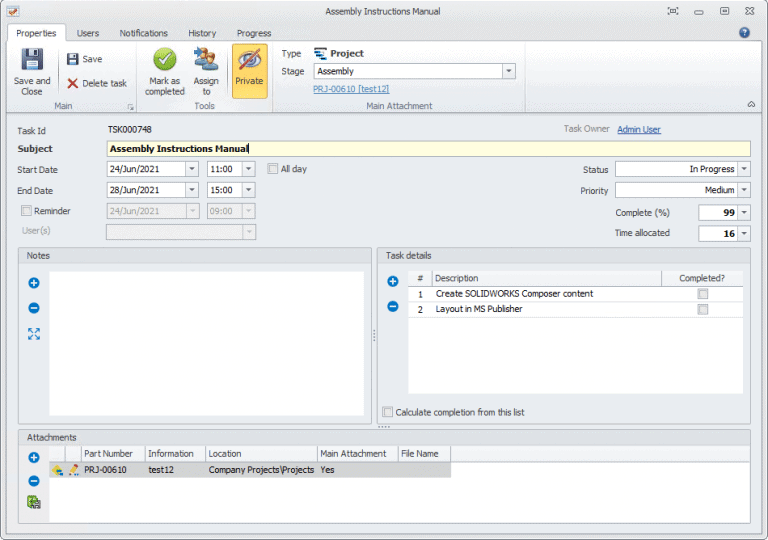Open the Assign to tool
Image resolution: width=768 pixels, height=540 pixels.
[x=206, y=60]
